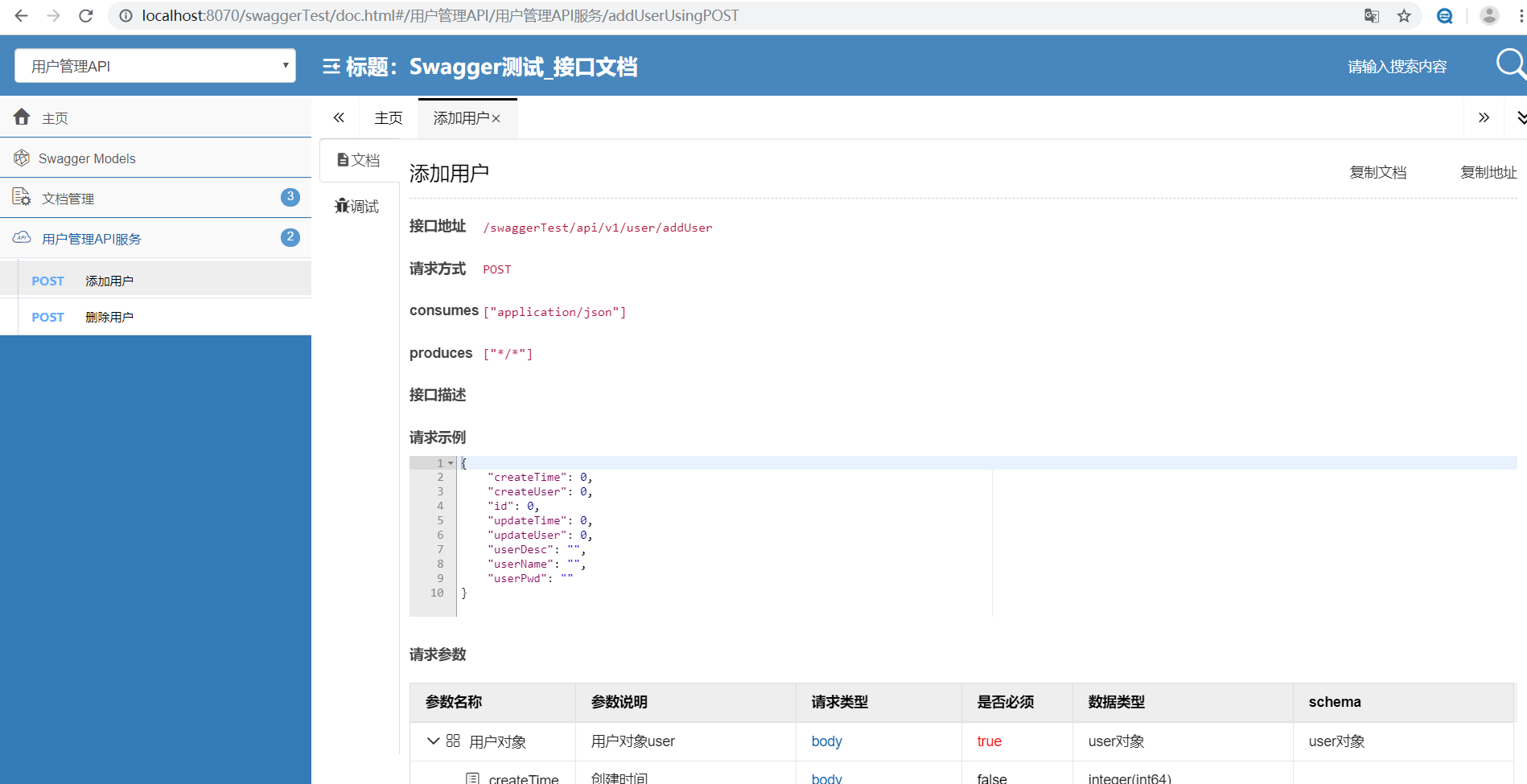
Task: Click the "createTime" line in the JSON example
Action: [x=540, y=478]
